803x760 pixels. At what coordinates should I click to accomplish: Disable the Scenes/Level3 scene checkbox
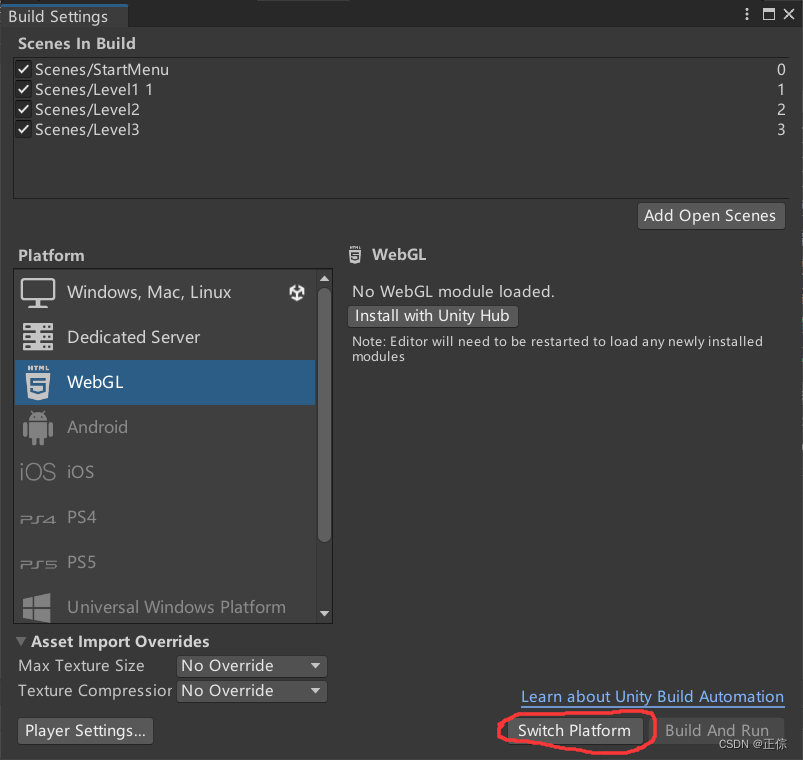24,130
